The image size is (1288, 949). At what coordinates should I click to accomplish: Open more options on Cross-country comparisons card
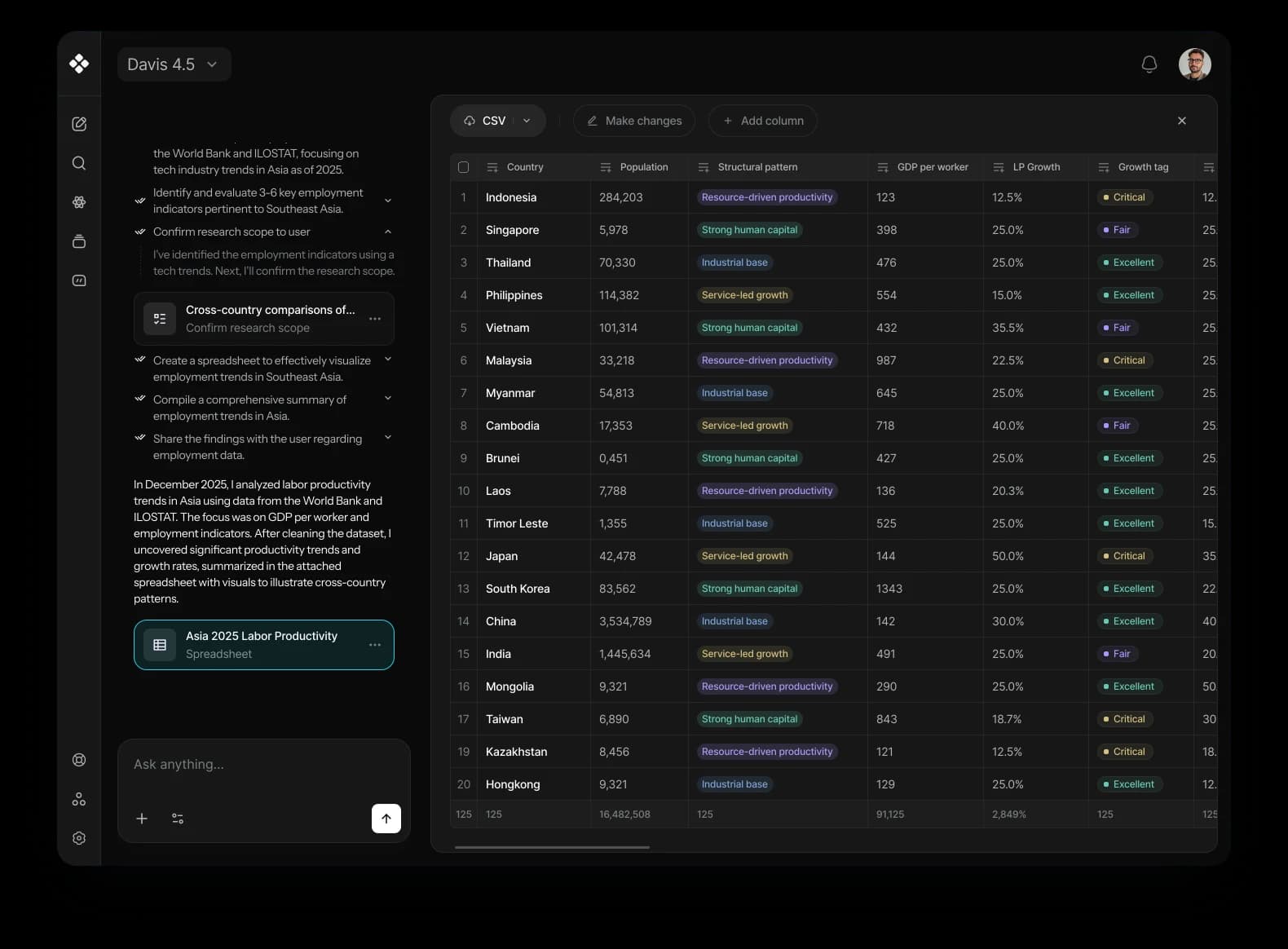click(375, 319)
